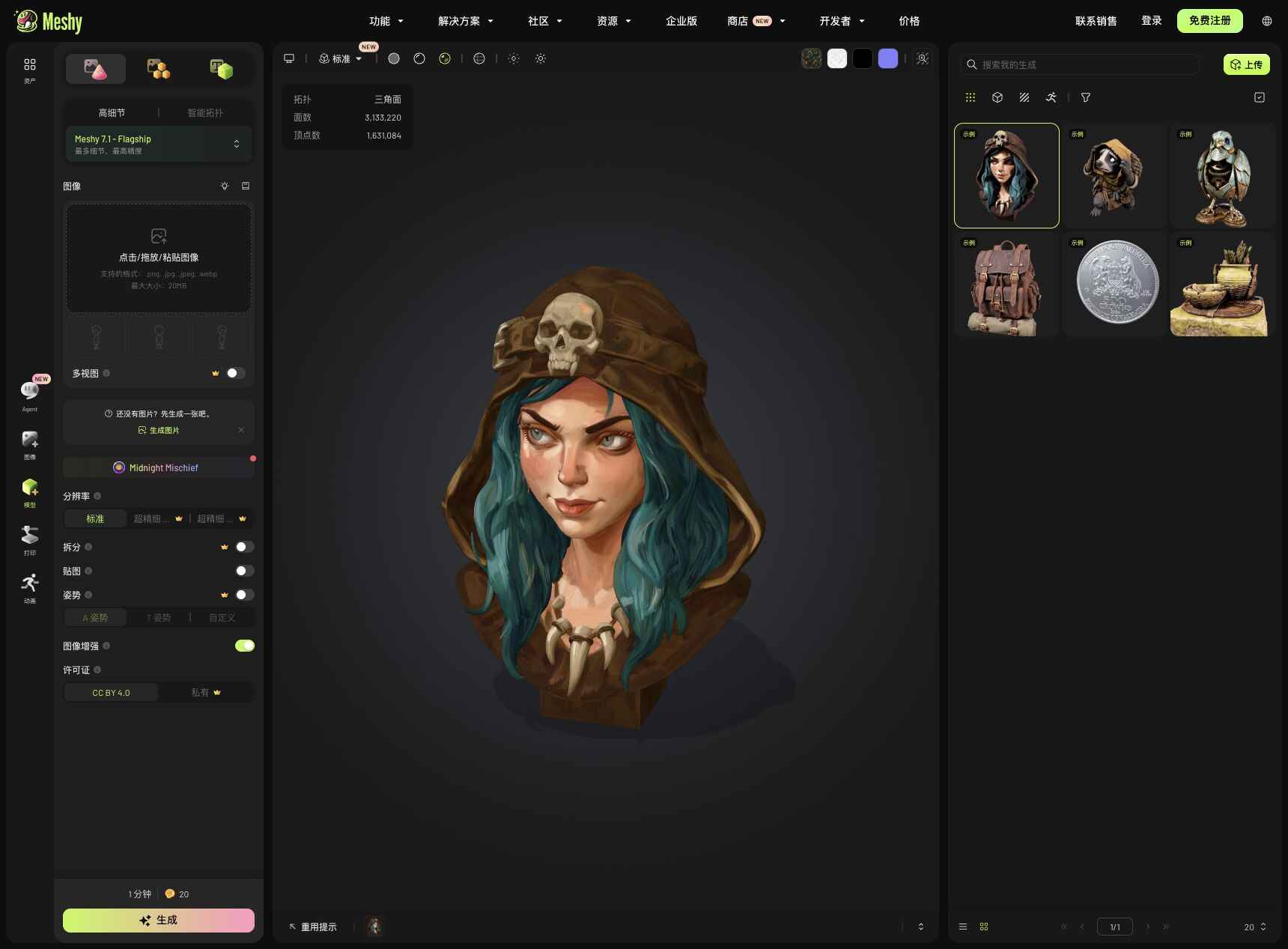The image size is (1288, 949).
Task: Disable the 图像增强 toggle
Action: coord(245,646)
